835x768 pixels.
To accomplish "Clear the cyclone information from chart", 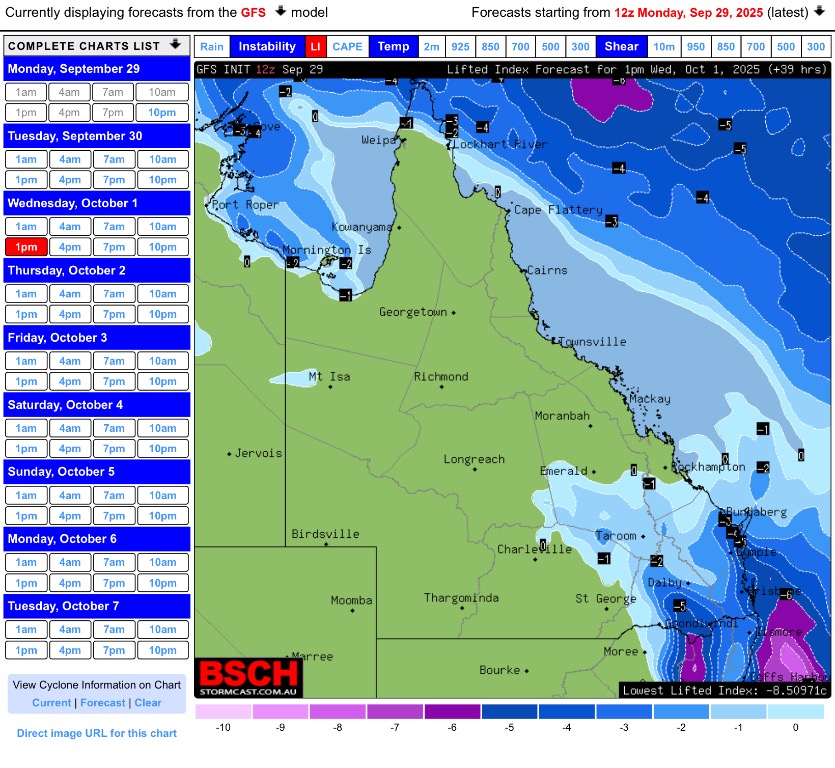I will click(x=148, y=703).
